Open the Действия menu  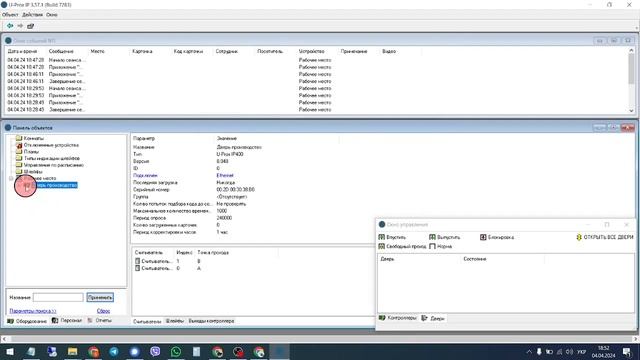click(x=32, y=15)
